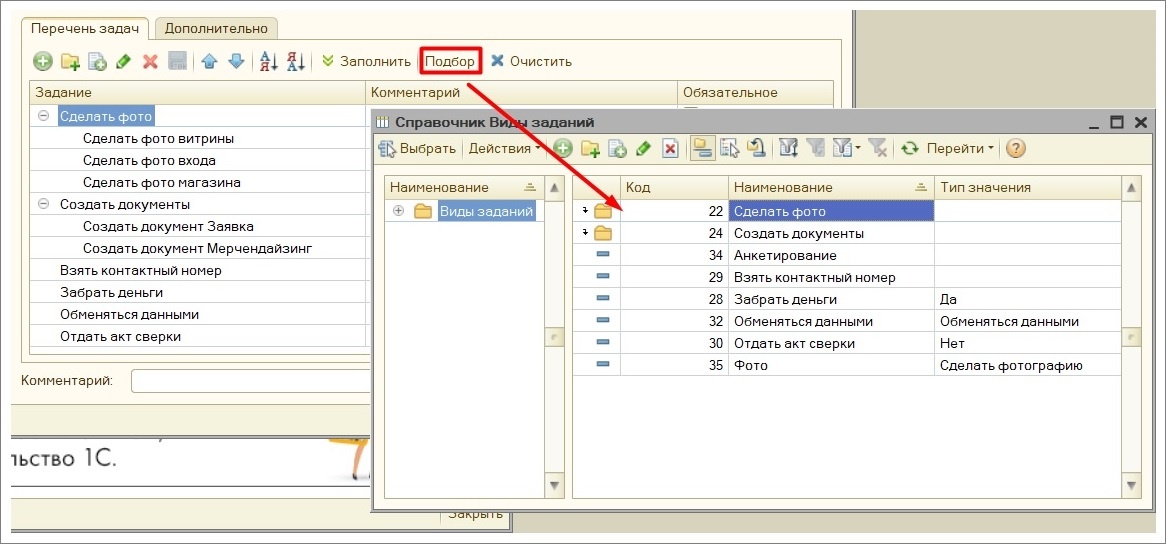1166x544 pixels.
Task: Copy element in Справочник Виды заданий toolbar
Action: pos(617,149)
